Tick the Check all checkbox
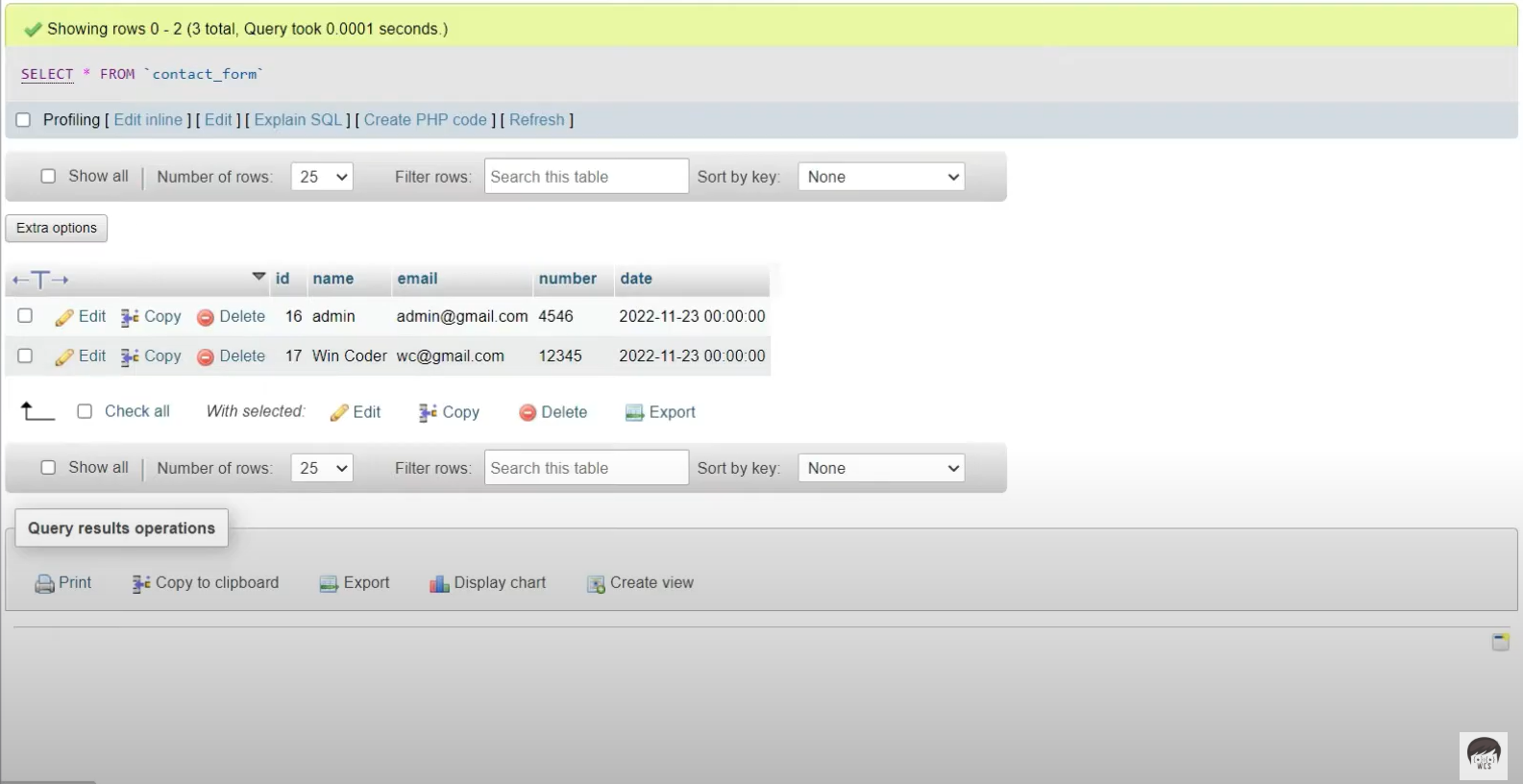Image resolution: width=1523 pixels, height=784 pixels. 85,411
